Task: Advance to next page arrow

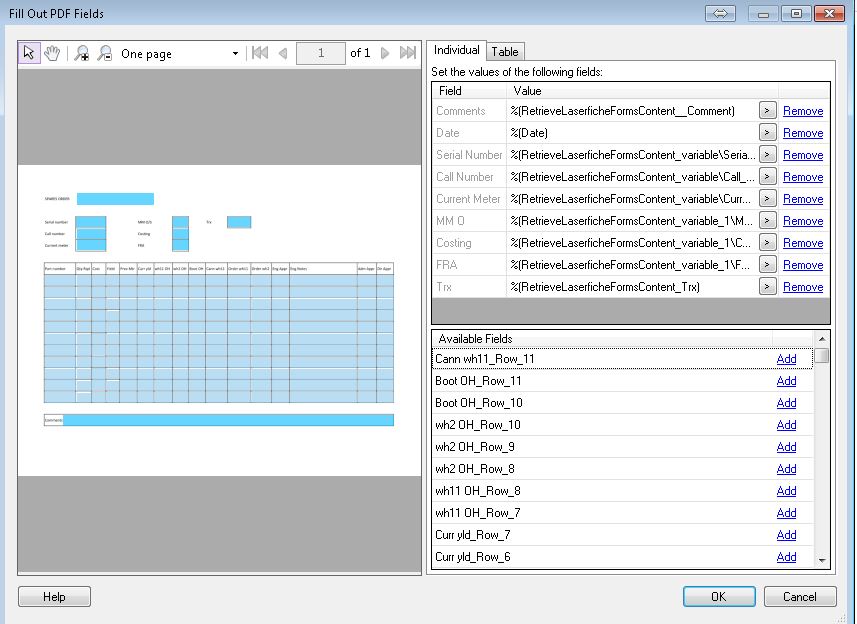Action: pos(385,53)
